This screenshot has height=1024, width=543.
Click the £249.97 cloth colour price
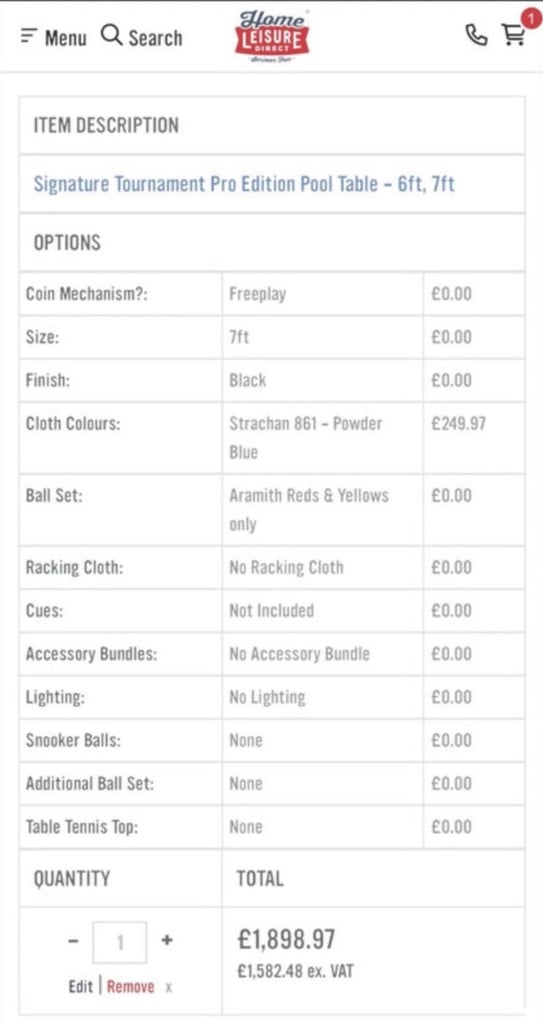pyautogui.click(x=458, y=423)
